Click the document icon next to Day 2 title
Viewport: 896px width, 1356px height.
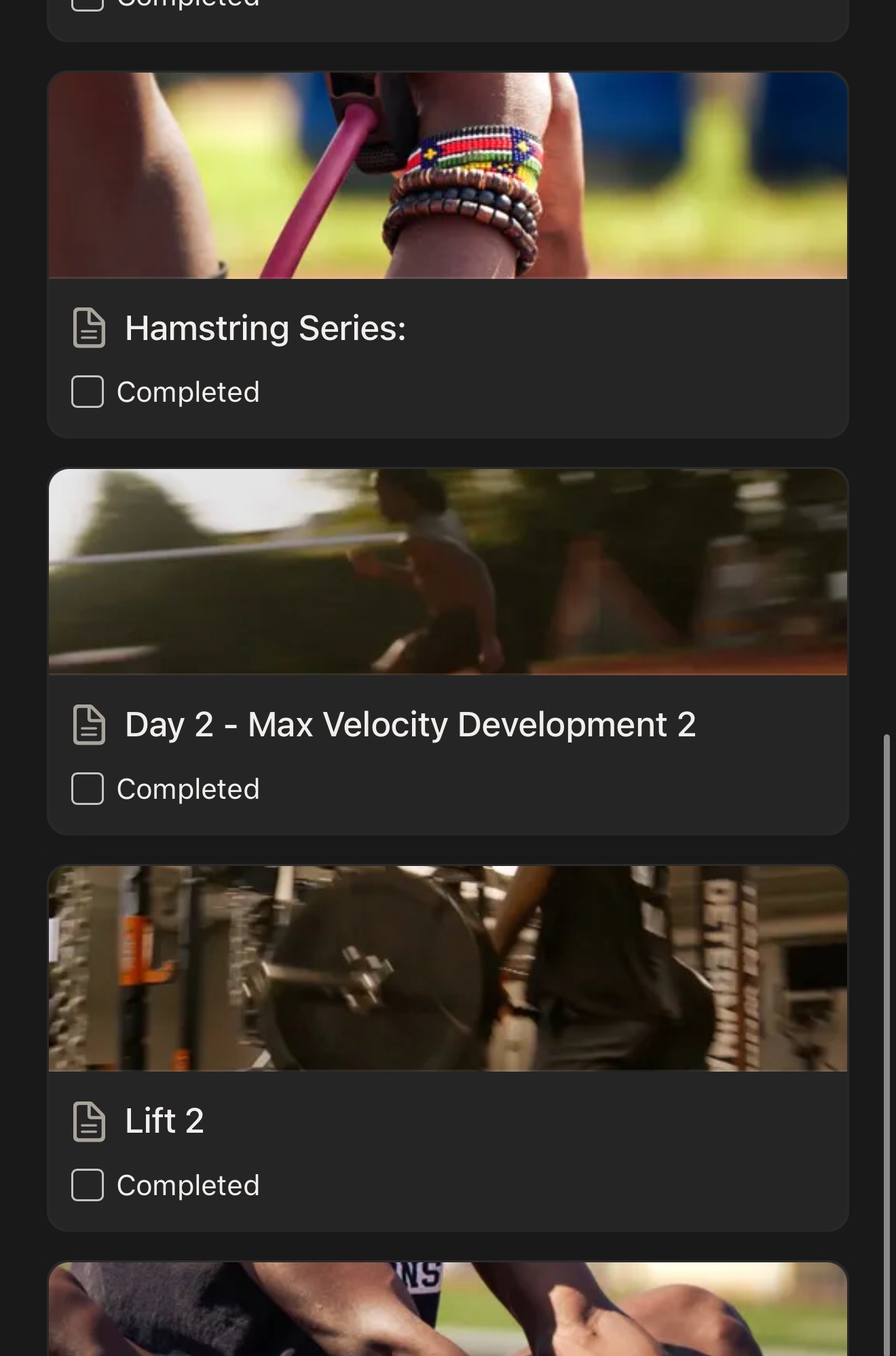coord(89,725)
